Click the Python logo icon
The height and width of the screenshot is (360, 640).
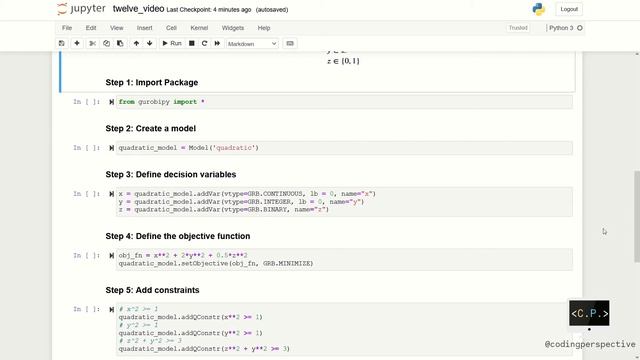(539, 9)
